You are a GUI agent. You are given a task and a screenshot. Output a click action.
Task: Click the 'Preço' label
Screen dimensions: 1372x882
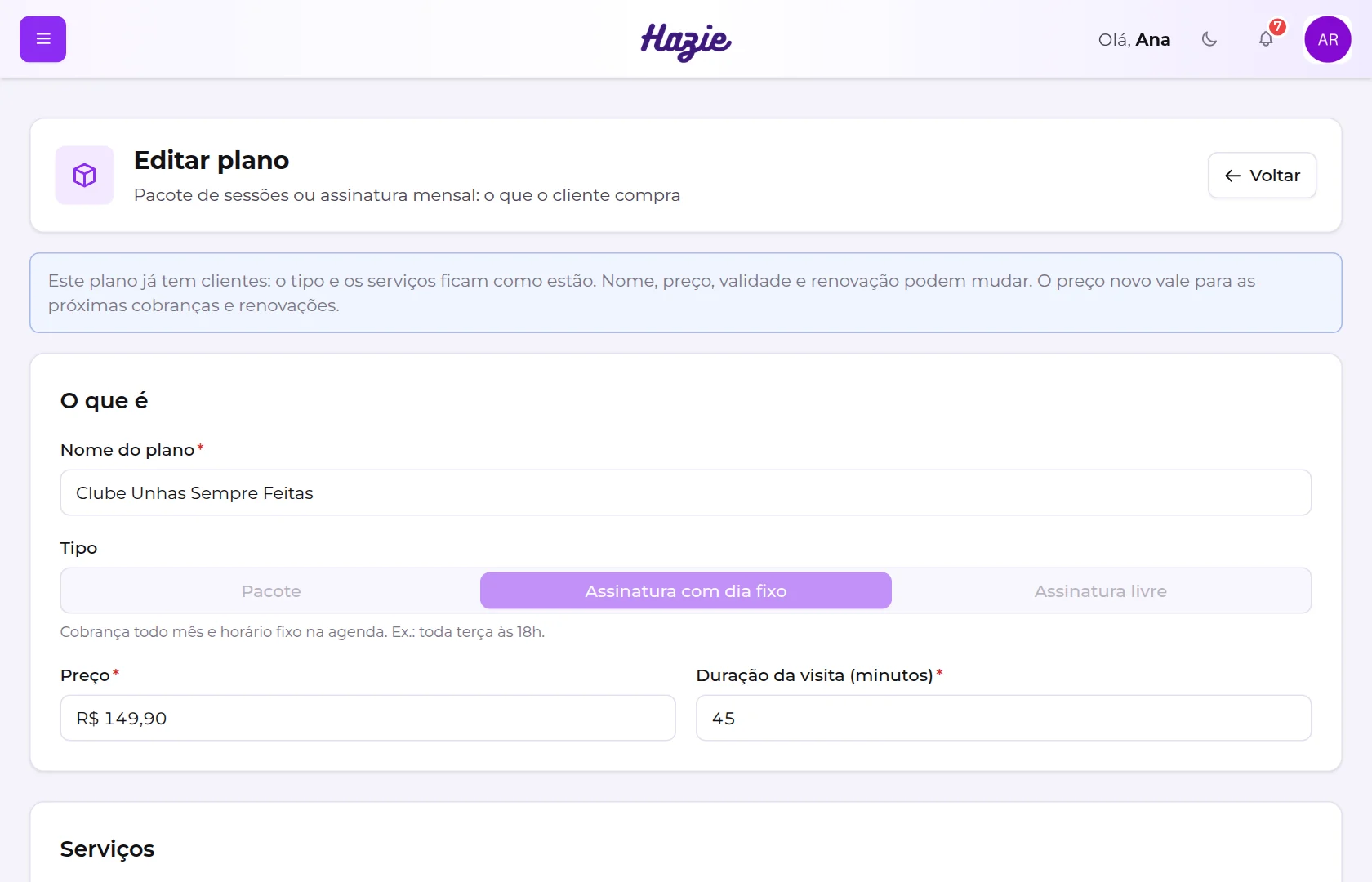click(x=85, y=675)
